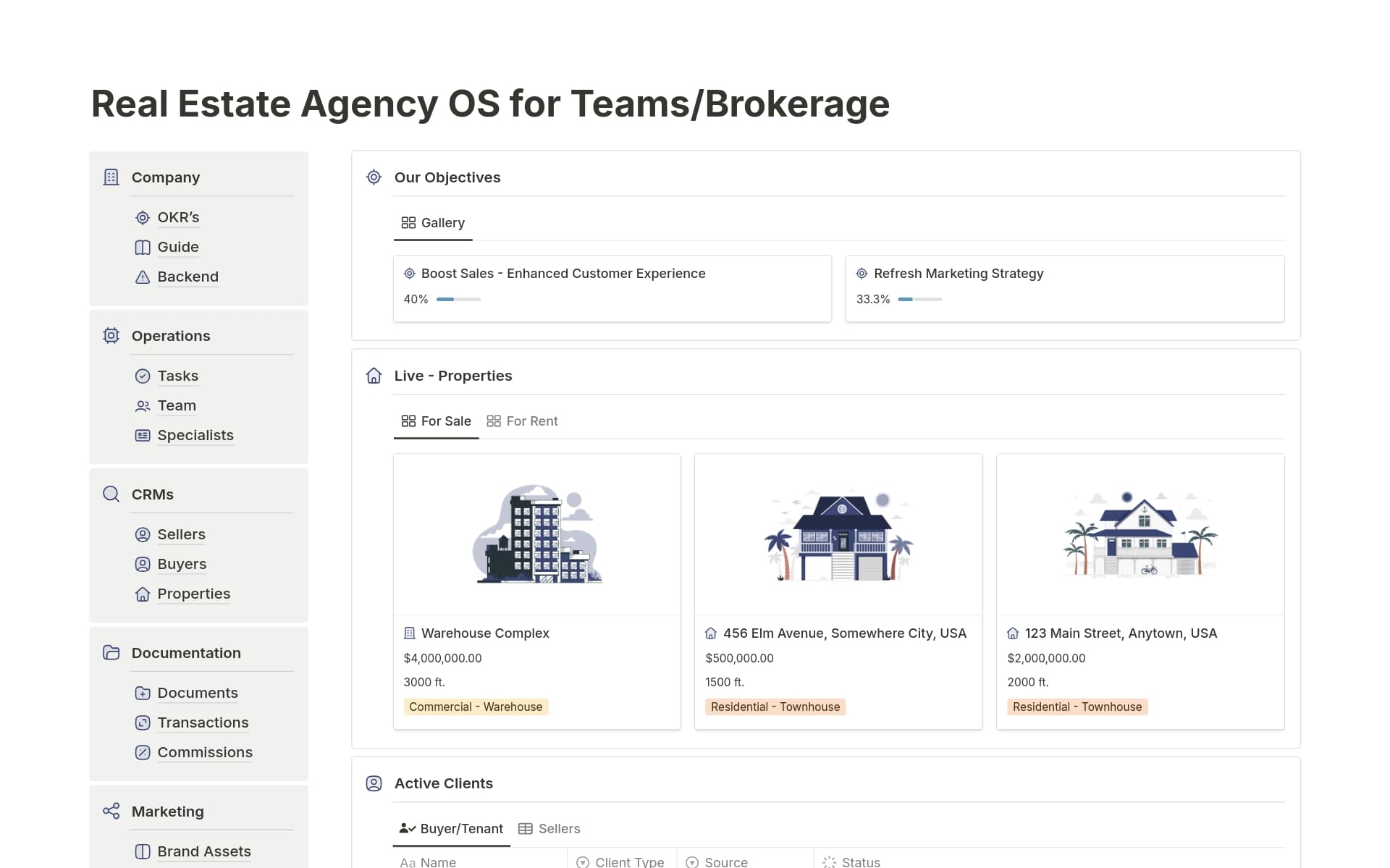
Task: Click the Guide book icon
Action: pos(143,248)
